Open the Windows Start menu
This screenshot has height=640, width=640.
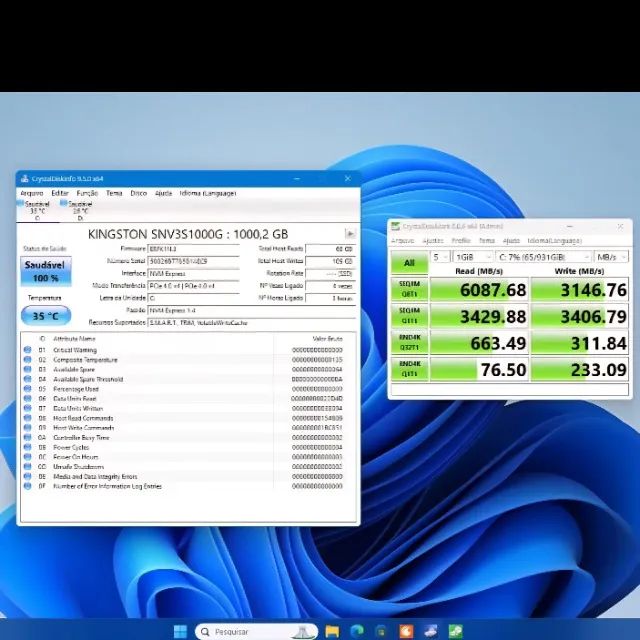(180, 631)
